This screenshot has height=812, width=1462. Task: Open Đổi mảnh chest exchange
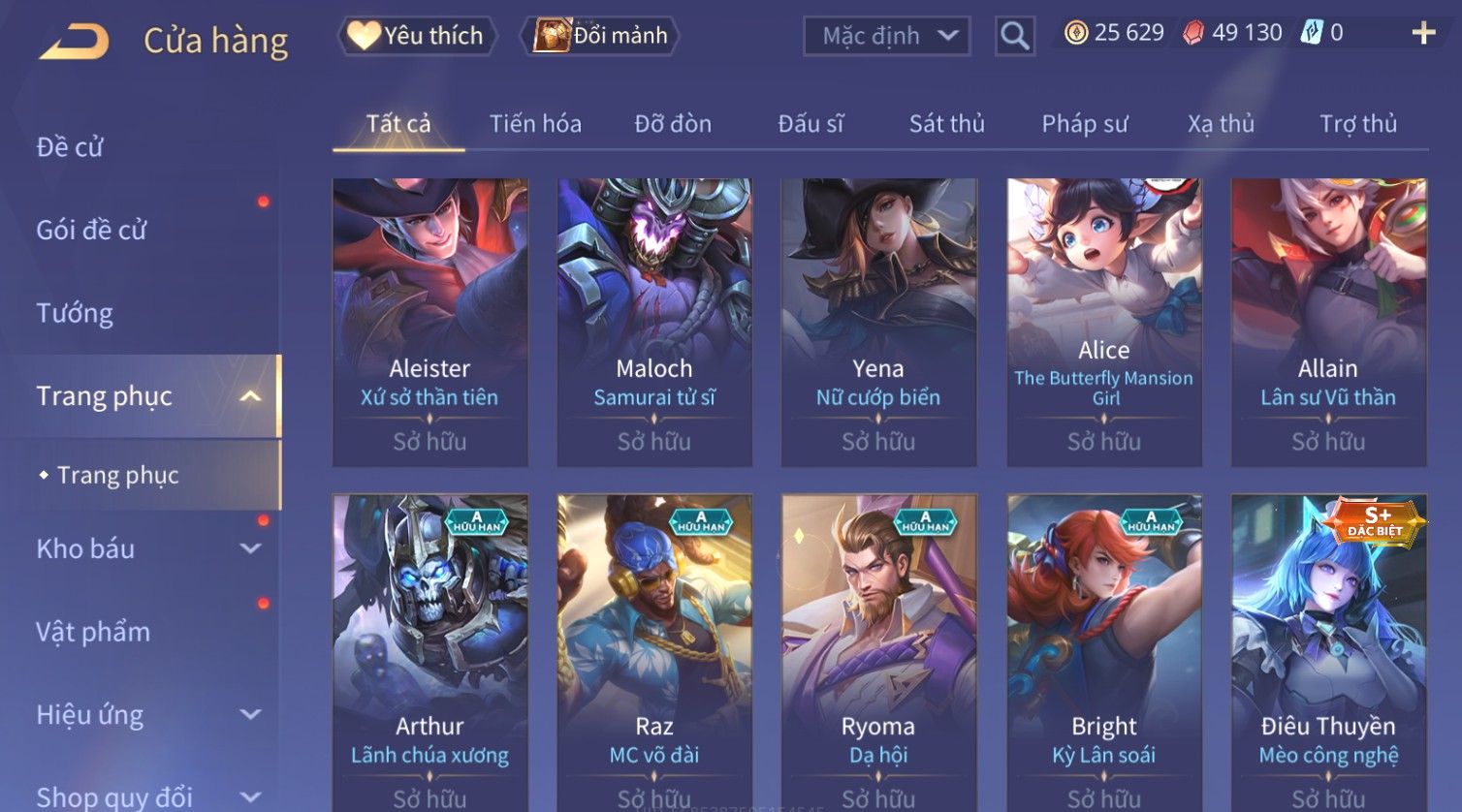pyautogui.click(x=600, y=36)
